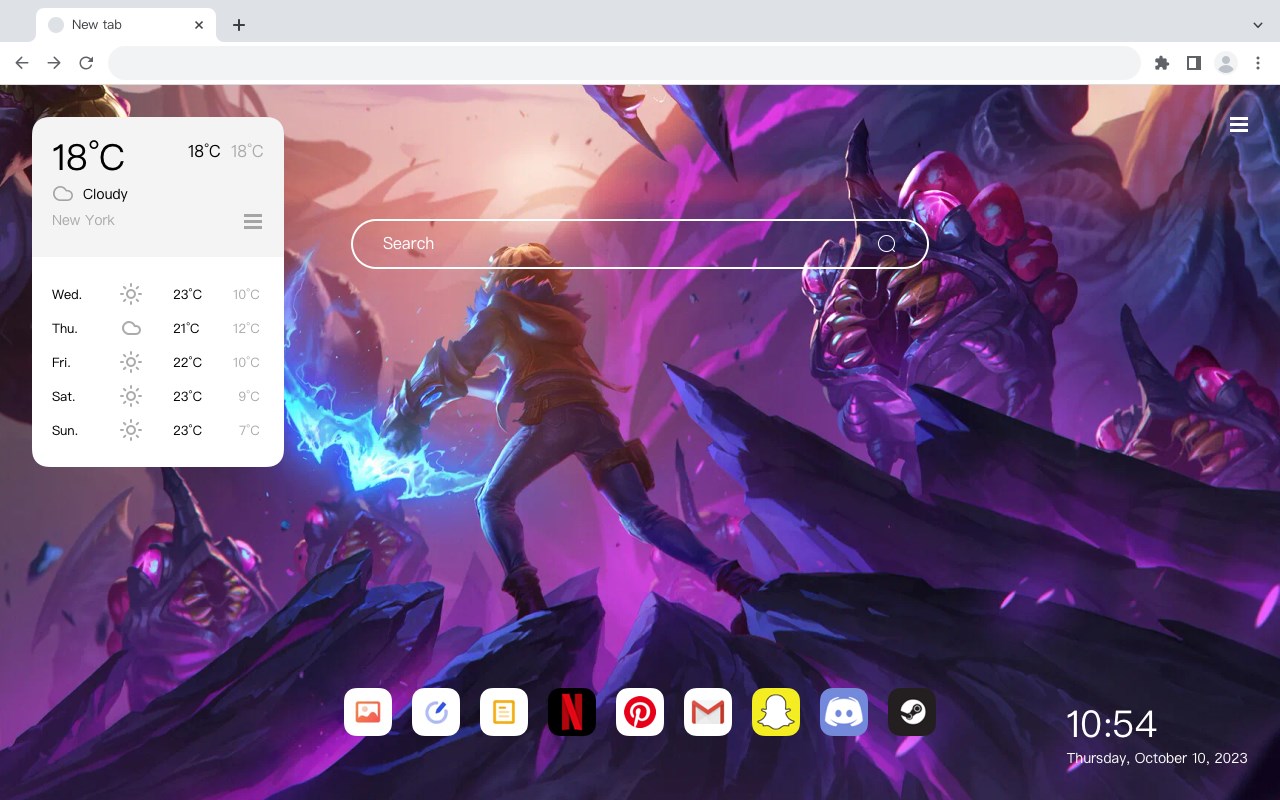Select the Sat. forecast row label
This screenshot has width=1280, height=800.
click(64, 396)
